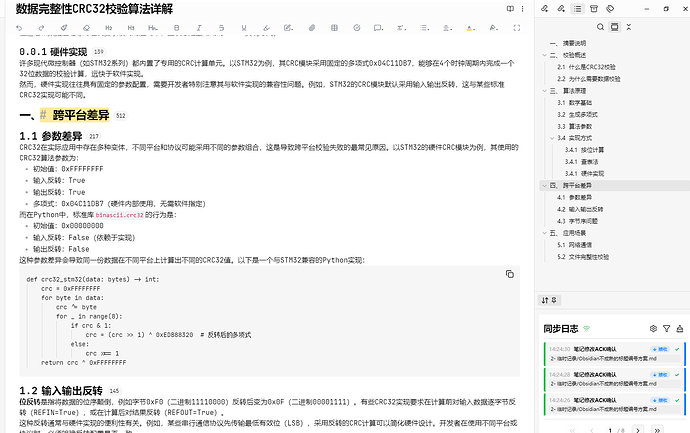The width and height of the screenshot is (690, 433).
Task: Click the search icon above the outline
Action: click(600, 27)
